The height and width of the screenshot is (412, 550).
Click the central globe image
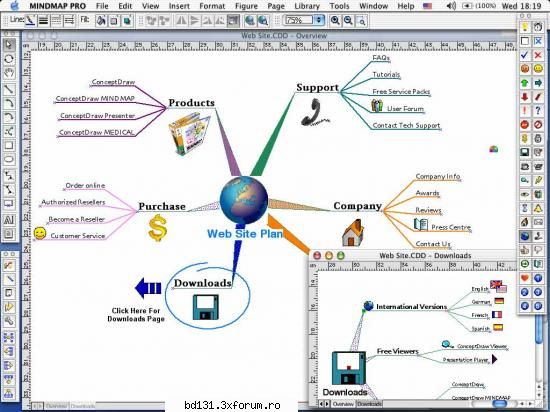click(244, 201)
